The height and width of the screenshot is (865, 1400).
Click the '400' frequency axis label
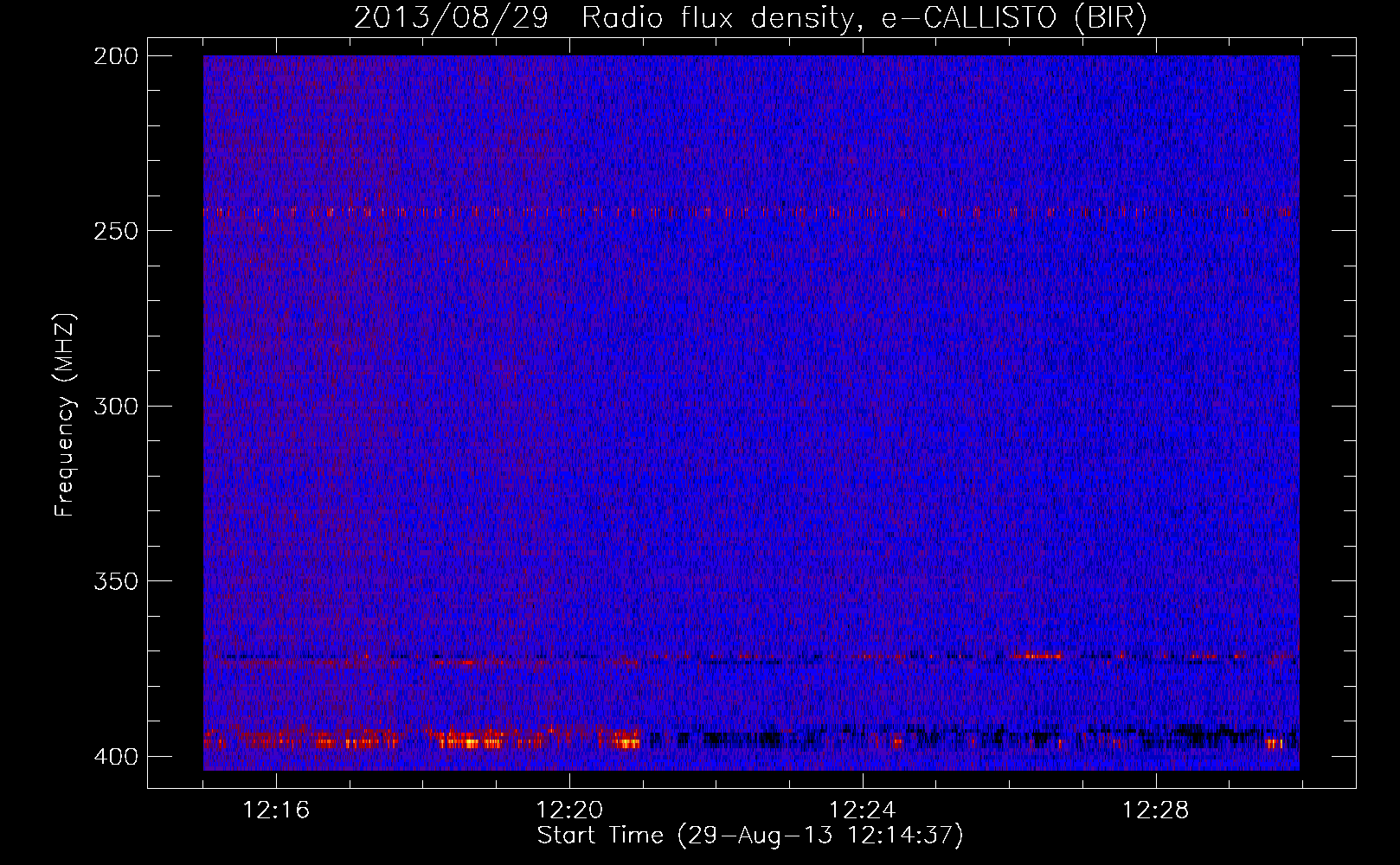pyautogui.click(x=115, y=757)
